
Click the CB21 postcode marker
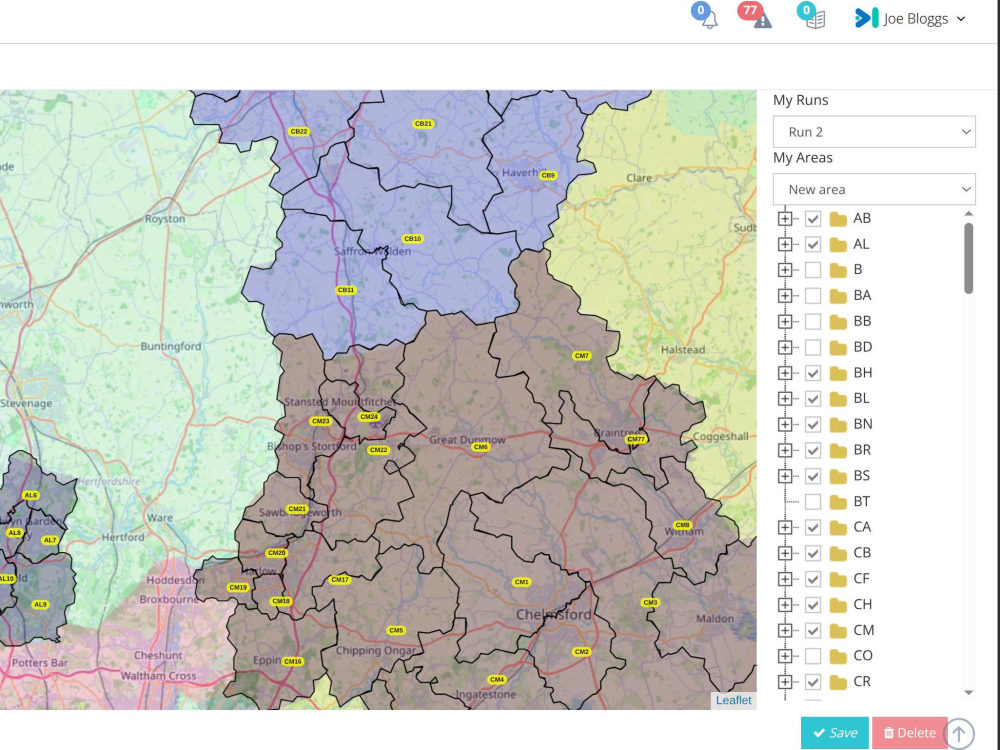coord(423,124)
